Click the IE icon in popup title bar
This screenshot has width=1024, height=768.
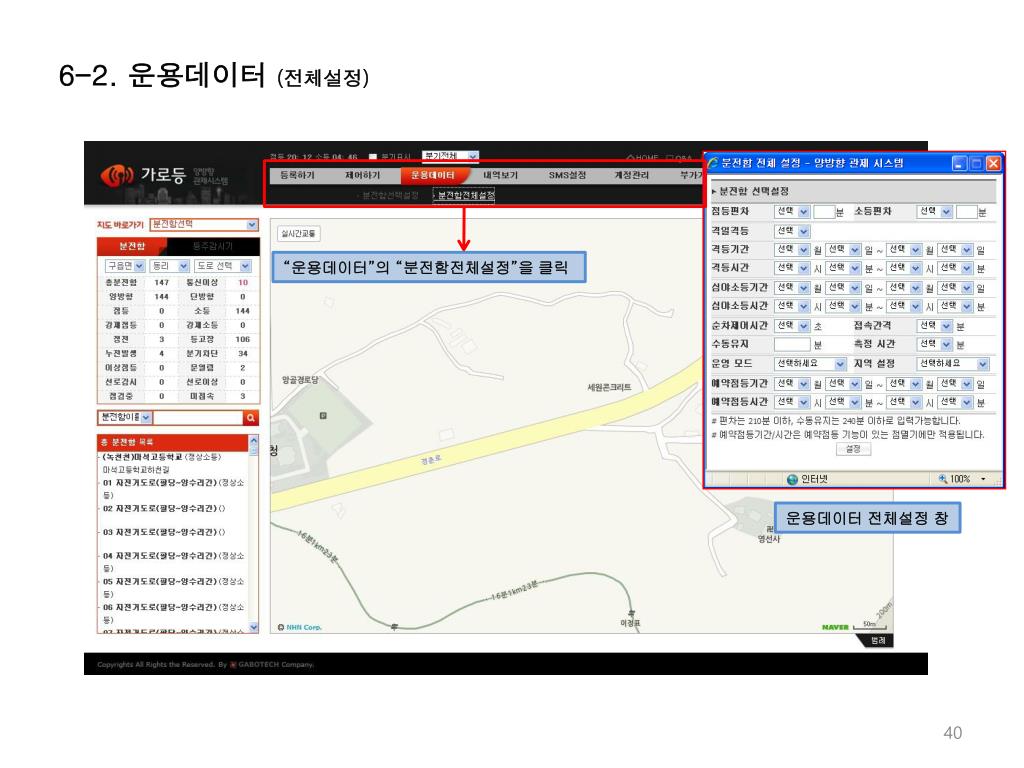point(712,163)
